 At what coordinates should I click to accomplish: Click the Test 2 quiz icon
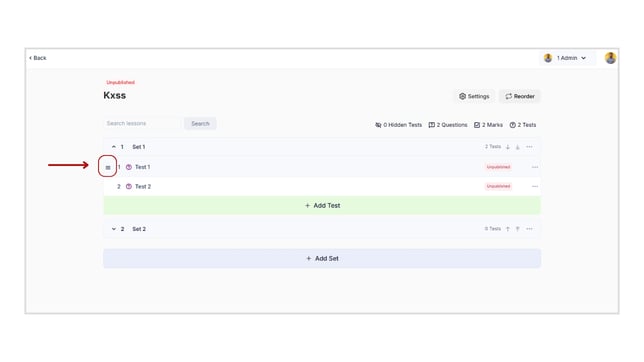[x=129, y=187]
